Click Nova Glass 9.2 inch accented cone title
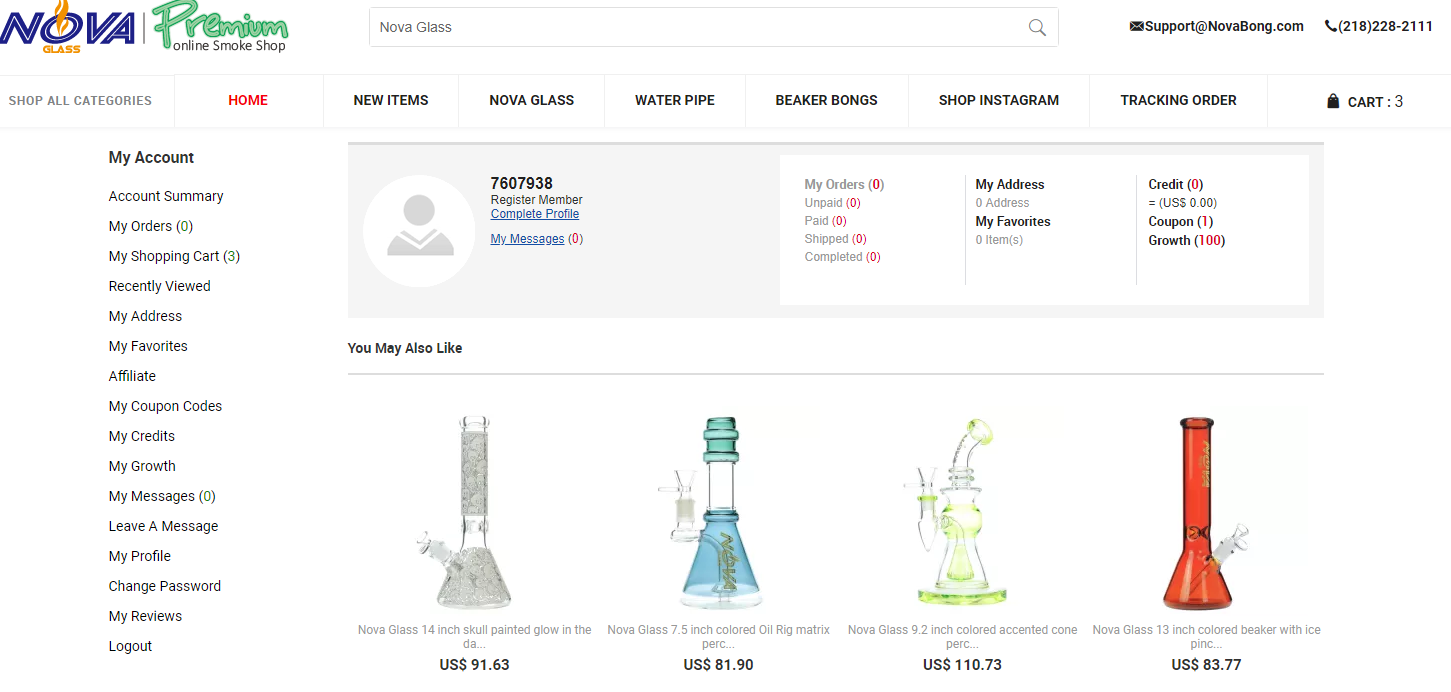Viewport: 1451px width, 692px height. coord(962,637)
